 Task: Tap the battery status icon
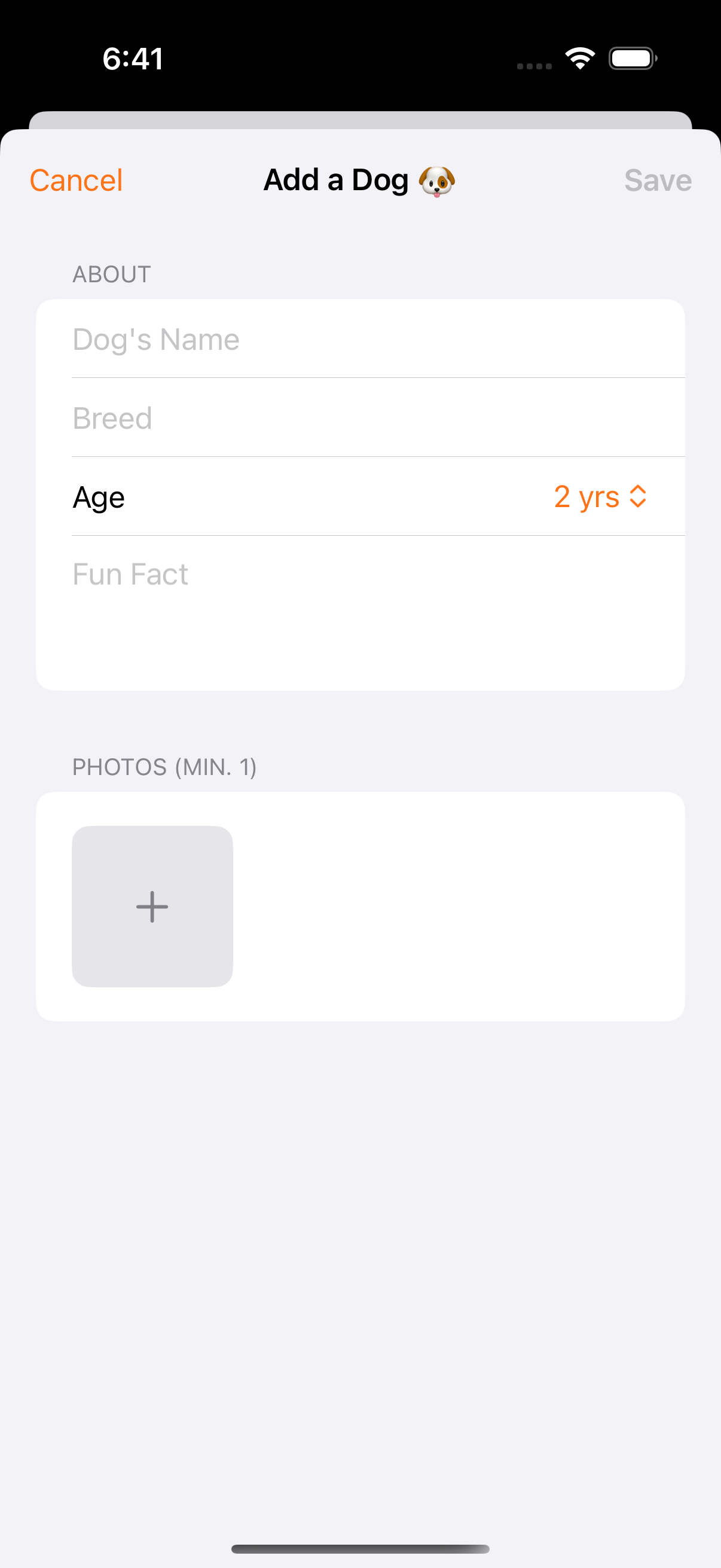(633, 59)
